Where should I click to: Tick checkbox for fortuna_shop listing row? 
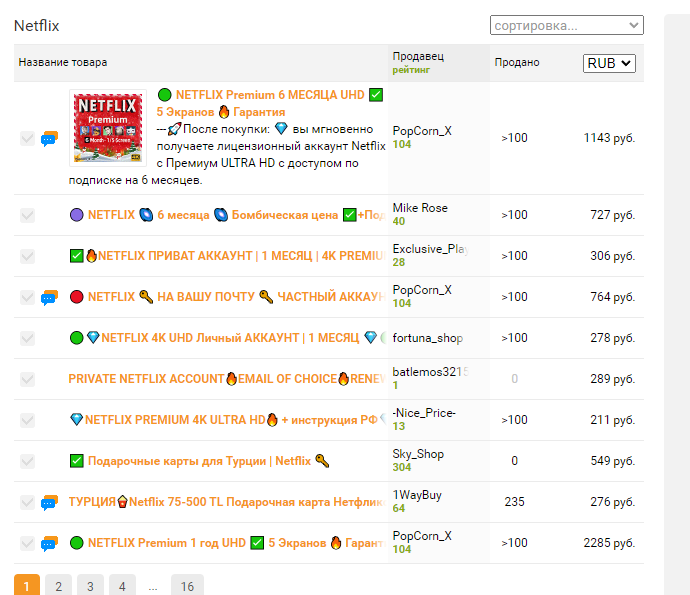coord(27,338)
